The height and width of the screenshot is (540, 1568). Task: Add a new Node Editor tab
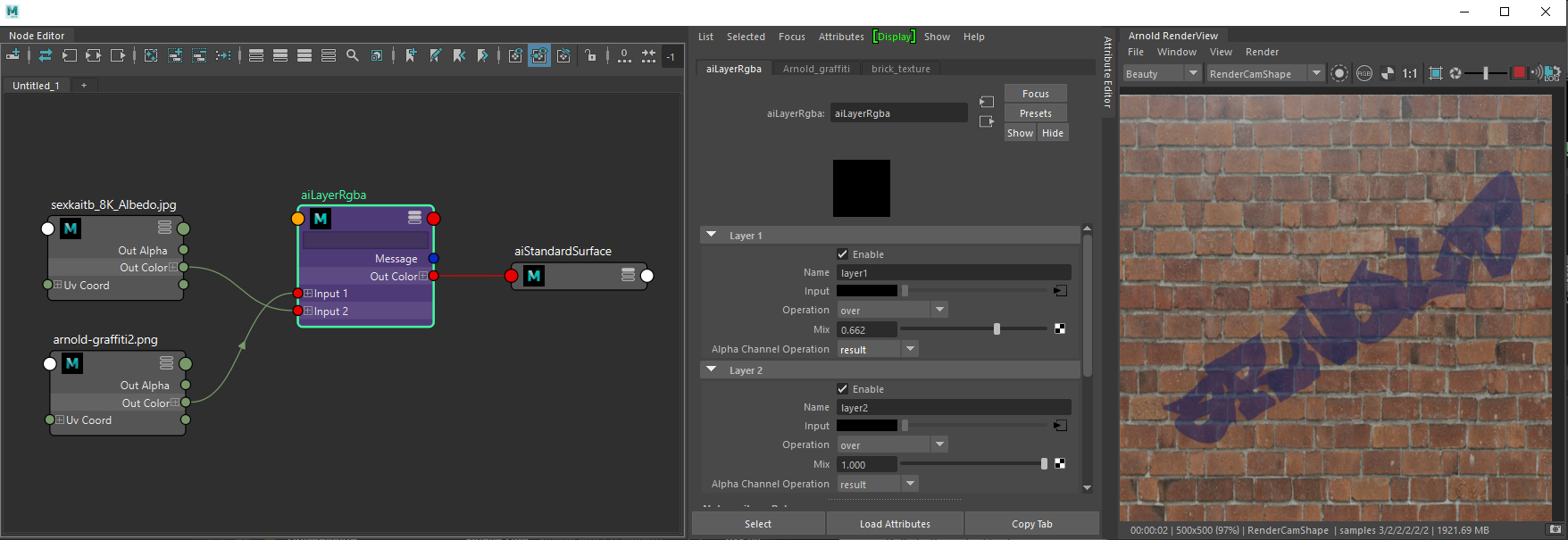pyautogui.click(x=84, y=86)
